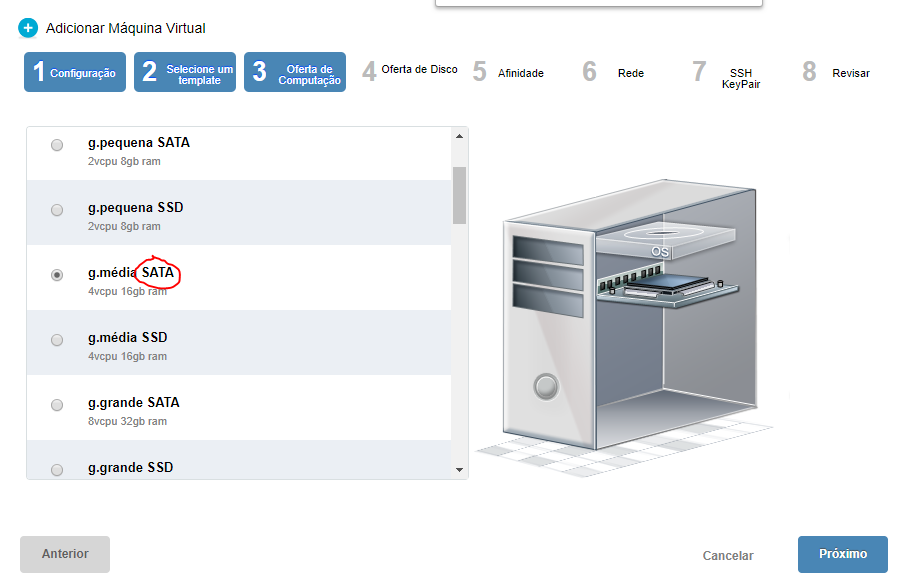Click the Anterior button
Viewport: 908px width, 587px height.
(x=65, y=554)
